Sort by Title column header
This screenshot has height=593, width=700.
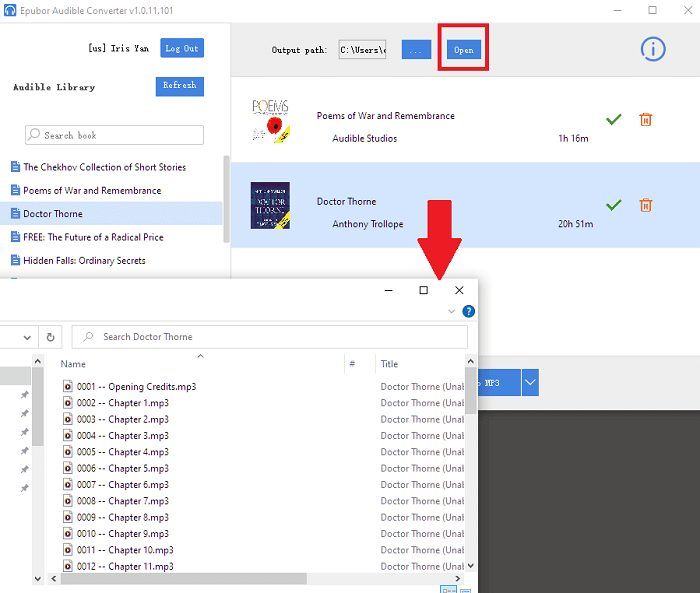(x=389, y=364)
